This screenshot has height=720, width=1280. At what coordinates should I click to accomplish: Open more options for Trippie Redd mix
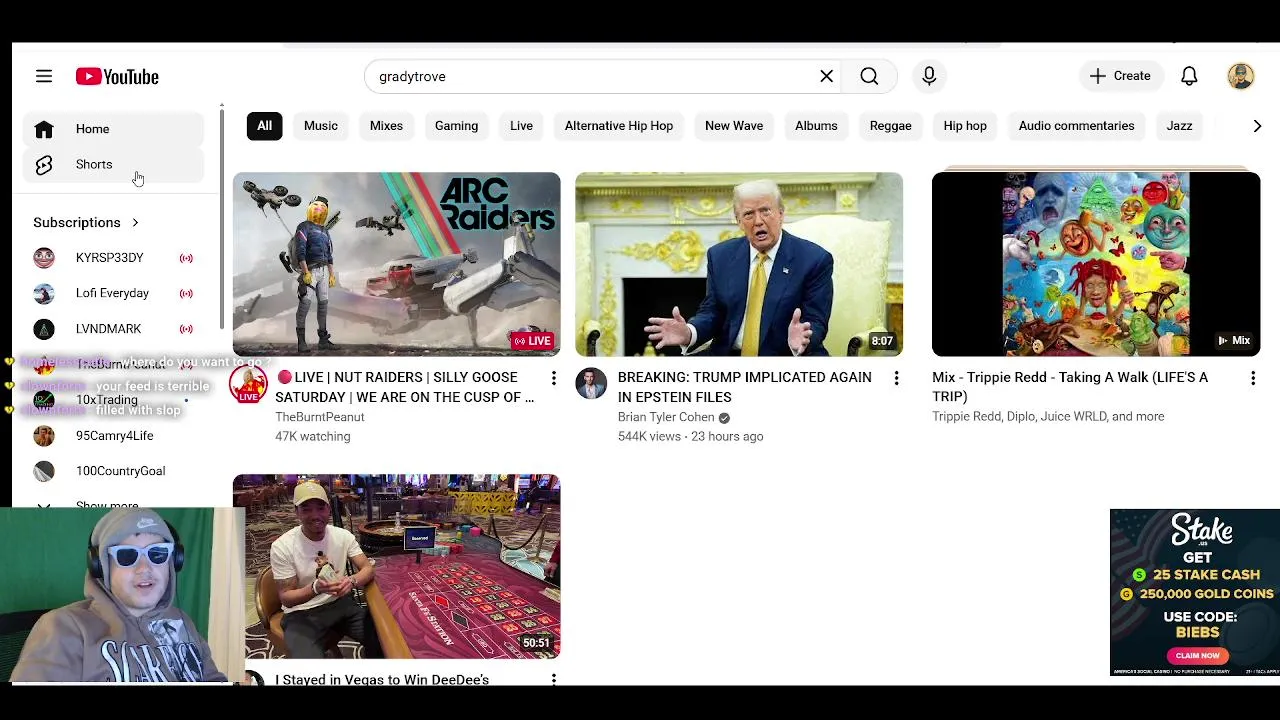point(1253,378)
